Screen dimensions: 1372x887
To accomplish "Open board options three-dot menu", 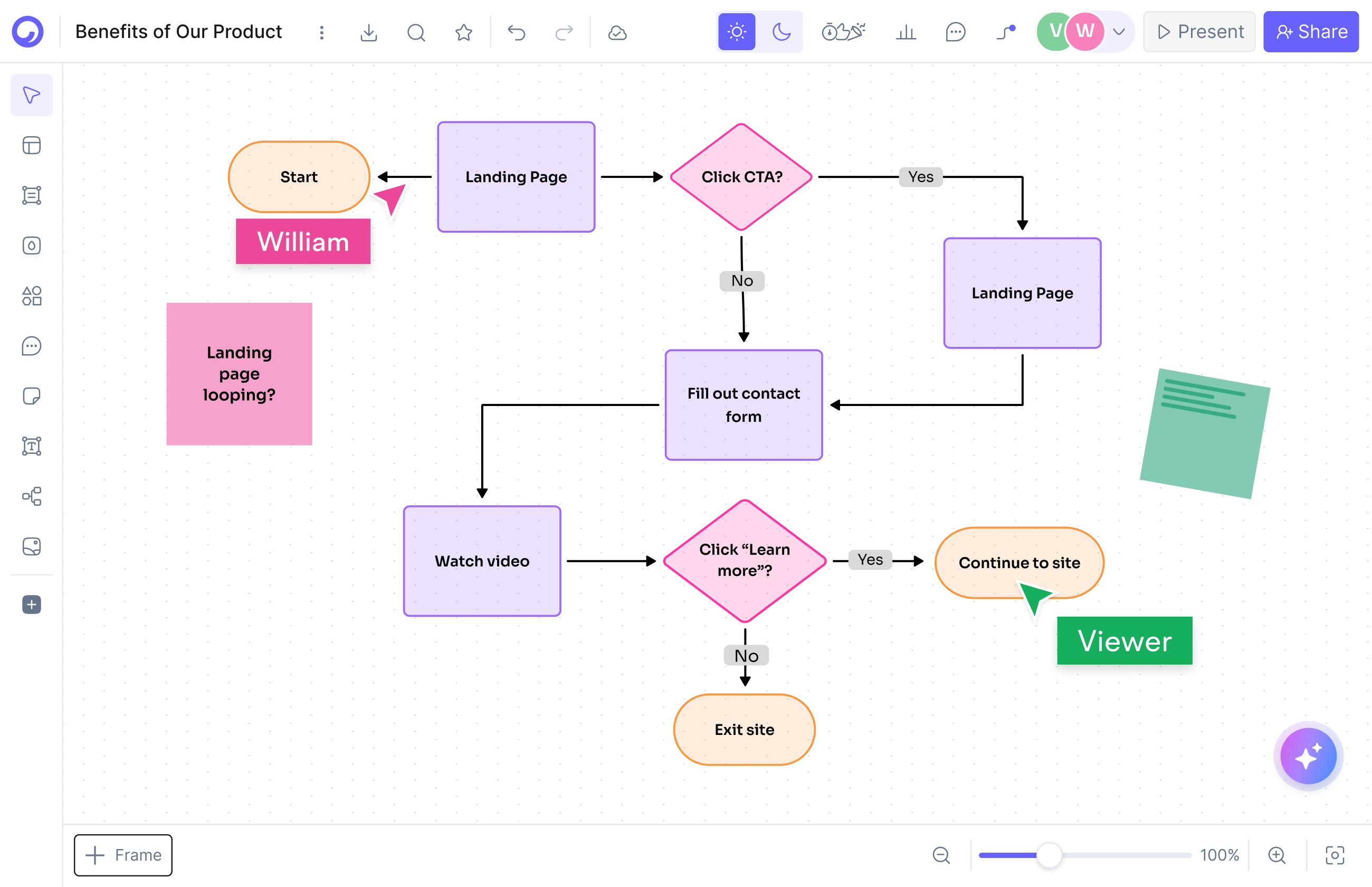I will [322, 32].
